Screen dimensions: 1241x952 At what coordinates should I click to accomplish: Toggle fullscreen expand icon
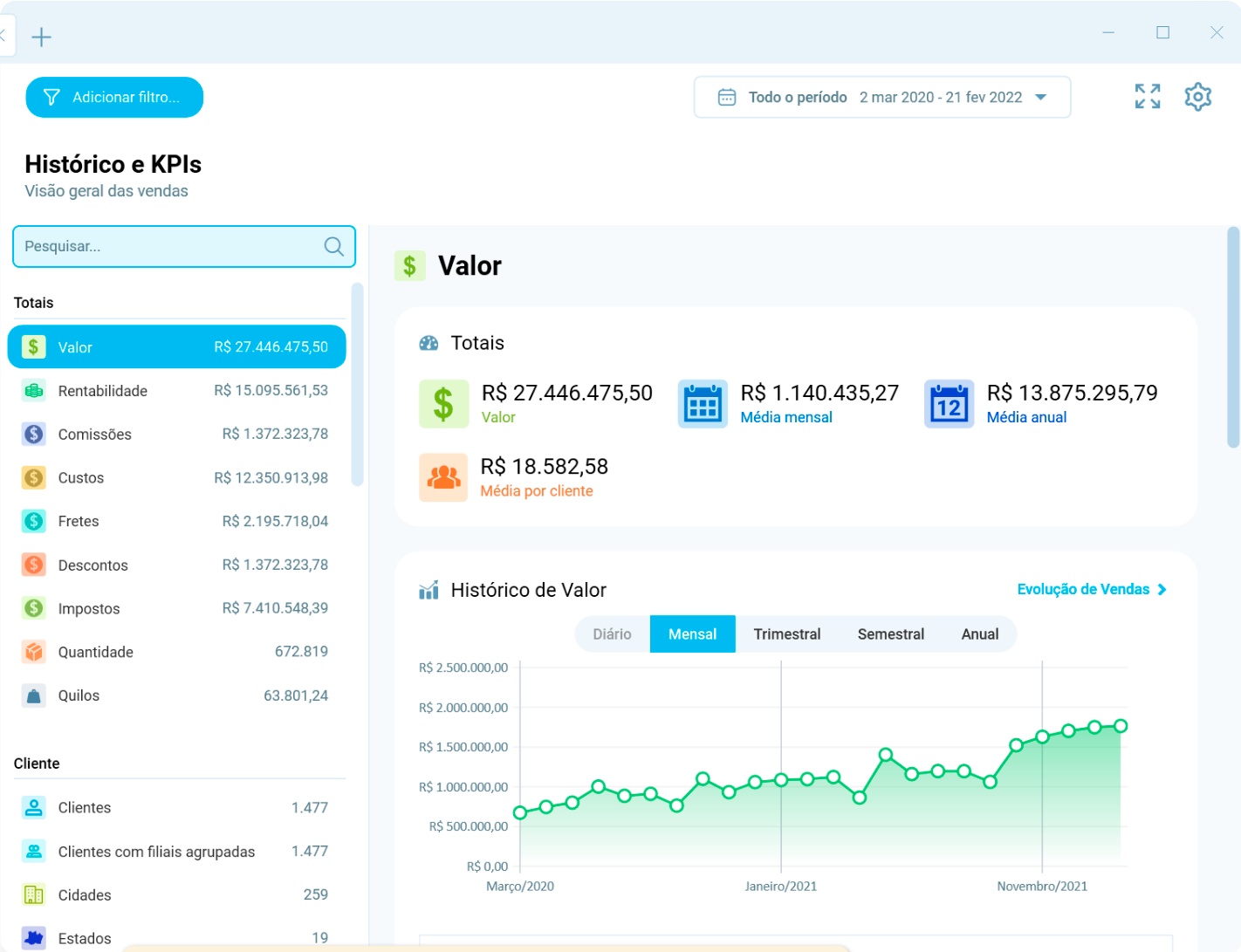[x=1148, y=96]
